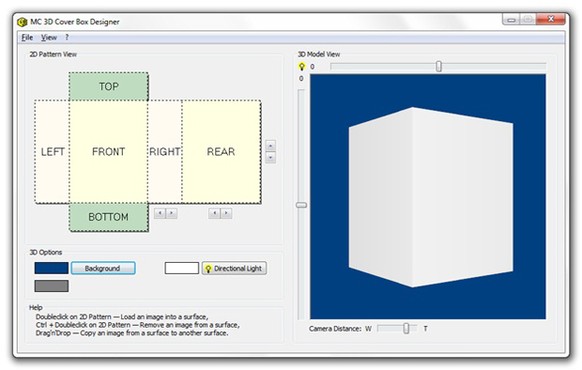Click the '2D Pattern View' group label

(x=53, y=54)
